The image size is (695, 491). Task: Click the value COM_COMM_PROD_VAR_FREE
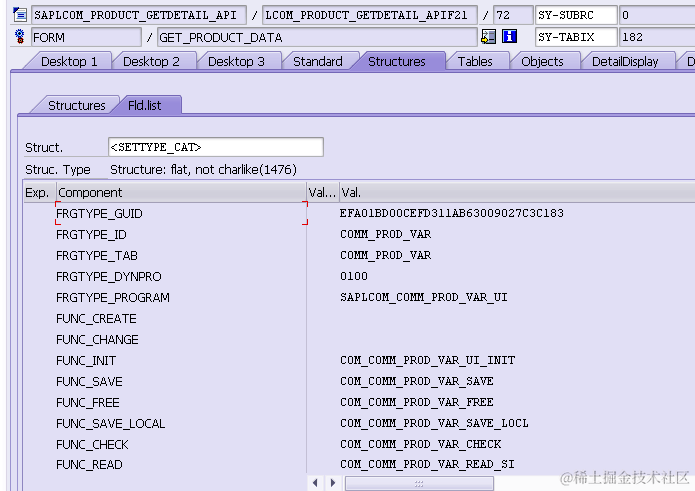click(417, 402)
